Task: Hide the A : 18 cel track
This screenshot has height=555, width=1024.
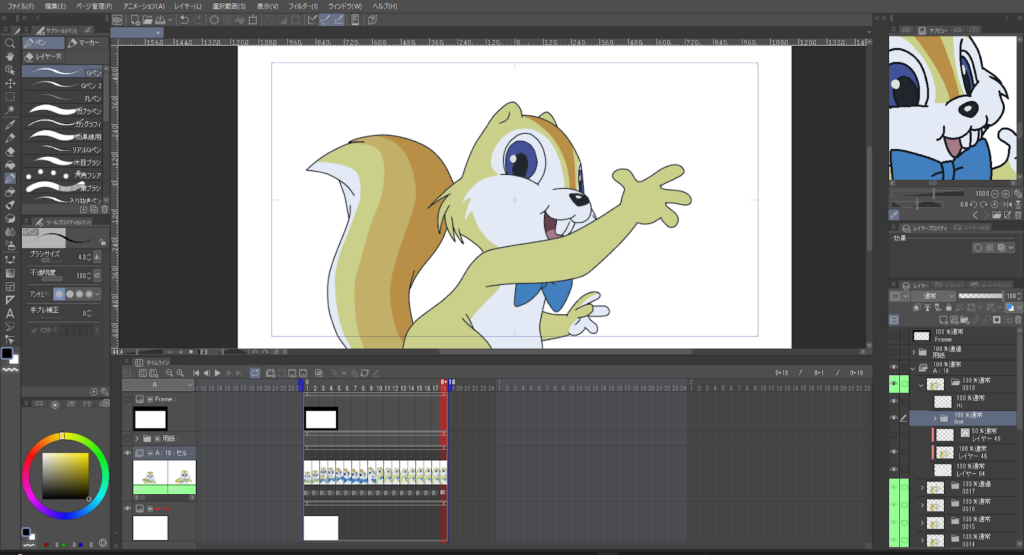Action: coord(127,453)
